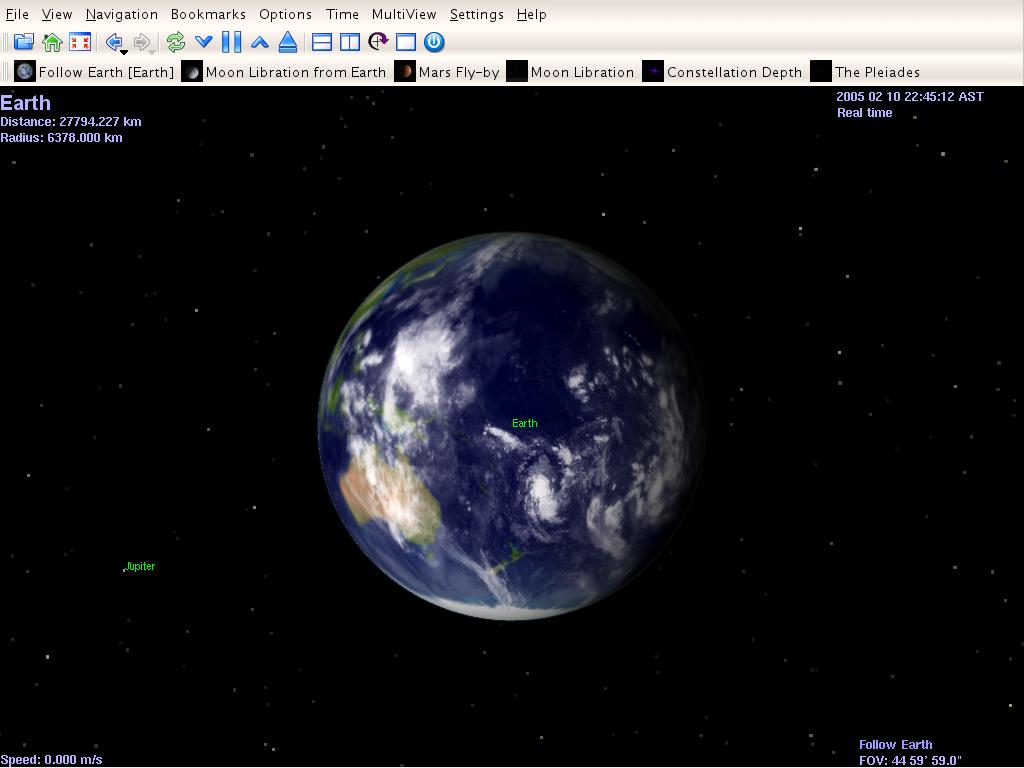The height and width of the screenshot is (768, 1024).
Task: Reverse time with the green arrows icon
Action: [x=176, y=42]
